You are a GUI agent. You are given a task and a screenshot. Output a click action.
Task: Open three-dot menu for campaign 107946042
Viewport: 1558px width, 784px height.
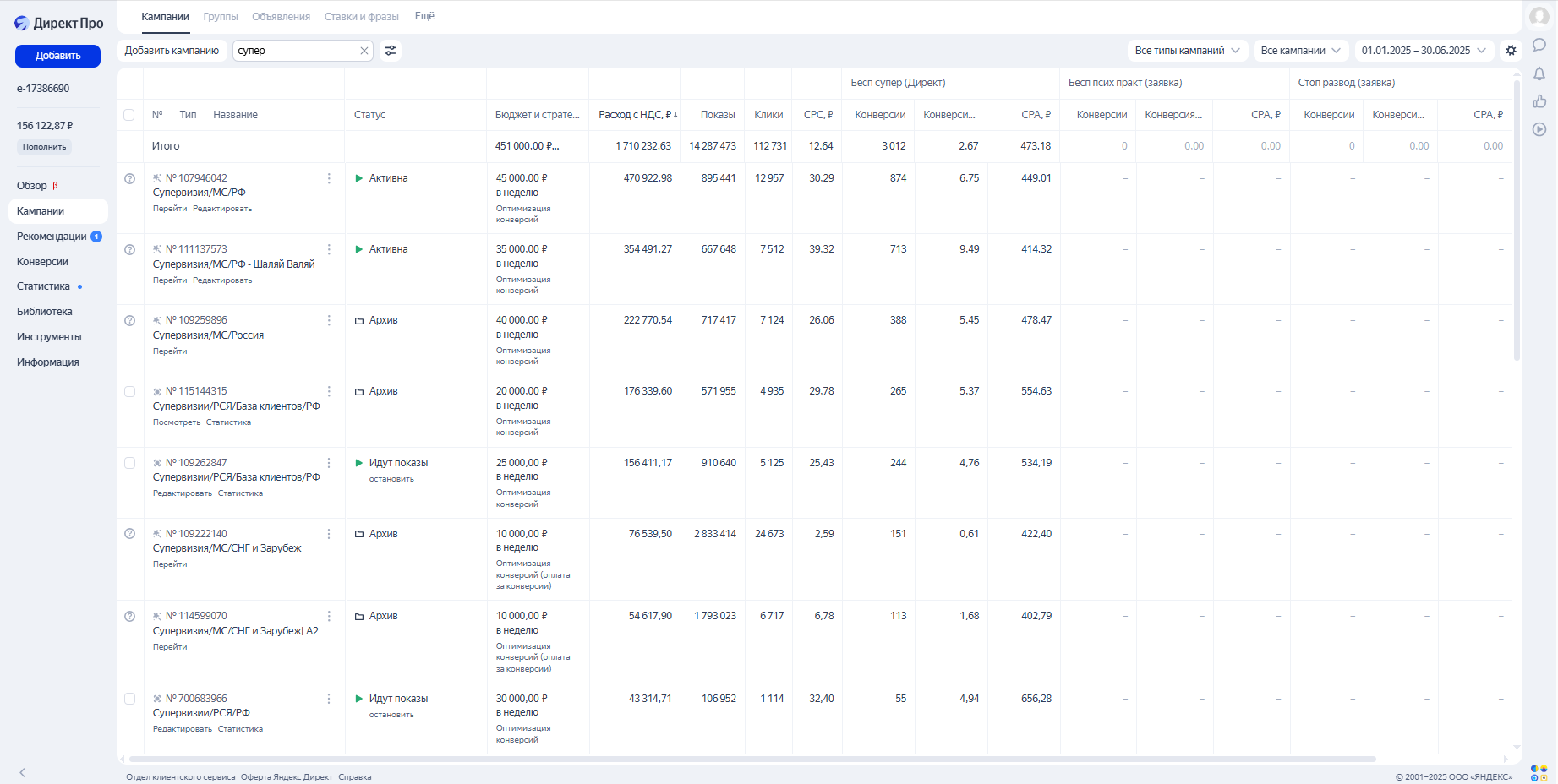click(329, 178)
